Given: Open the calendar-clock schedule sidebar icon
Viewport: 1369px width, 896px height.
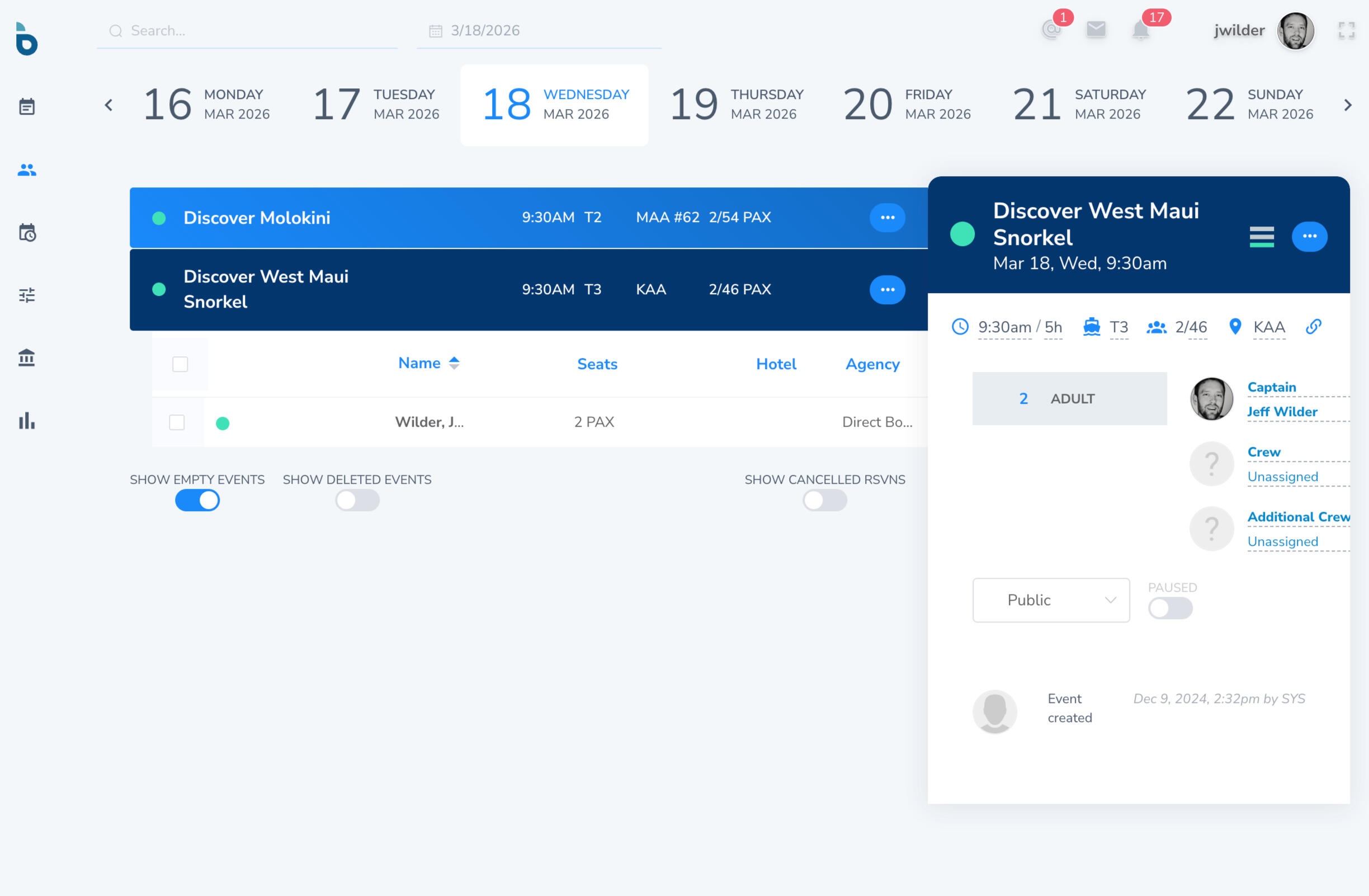Looking at the screenshot, I should click(x=26, y=232).
